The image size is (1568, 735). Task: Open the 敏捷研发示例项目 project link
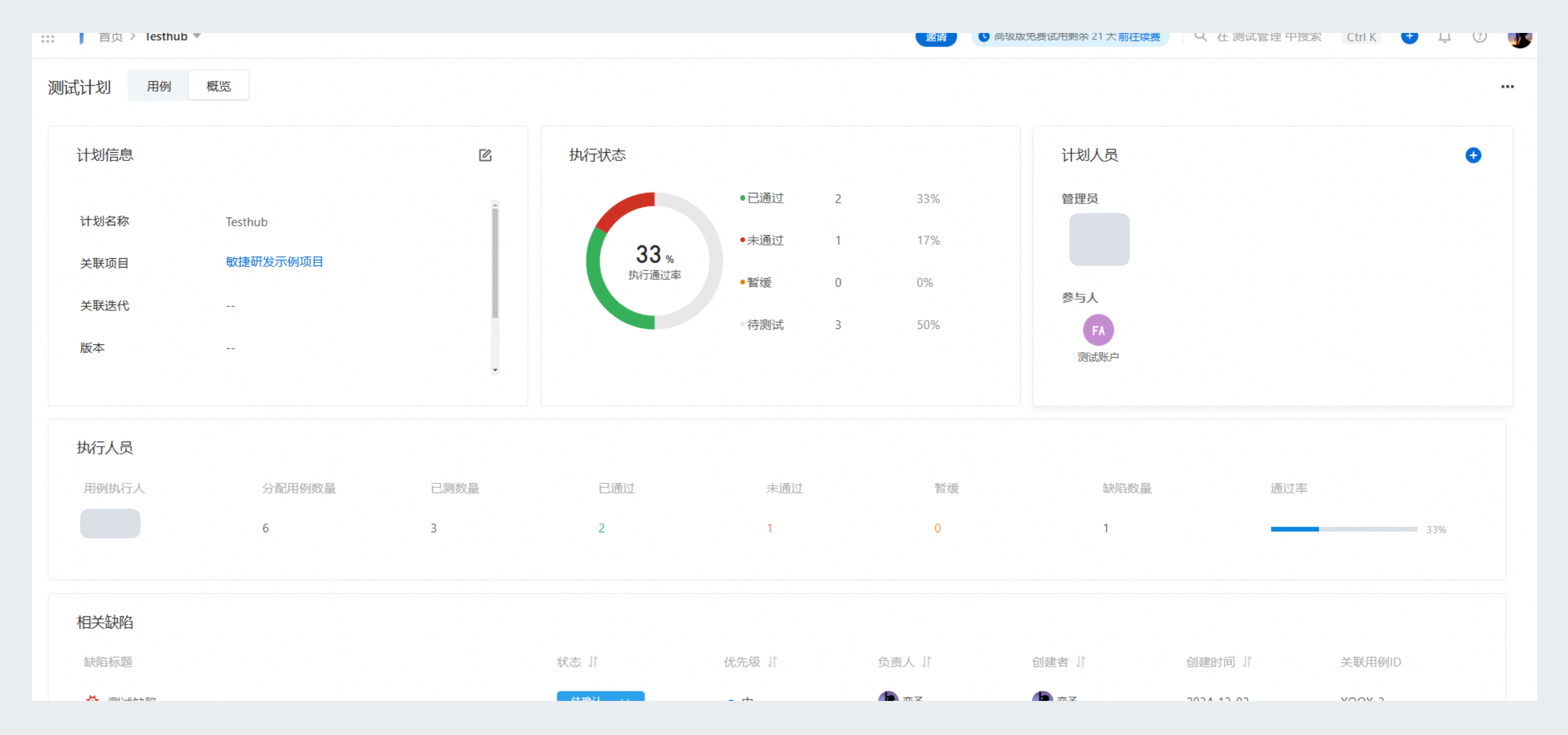click(275, 262)
